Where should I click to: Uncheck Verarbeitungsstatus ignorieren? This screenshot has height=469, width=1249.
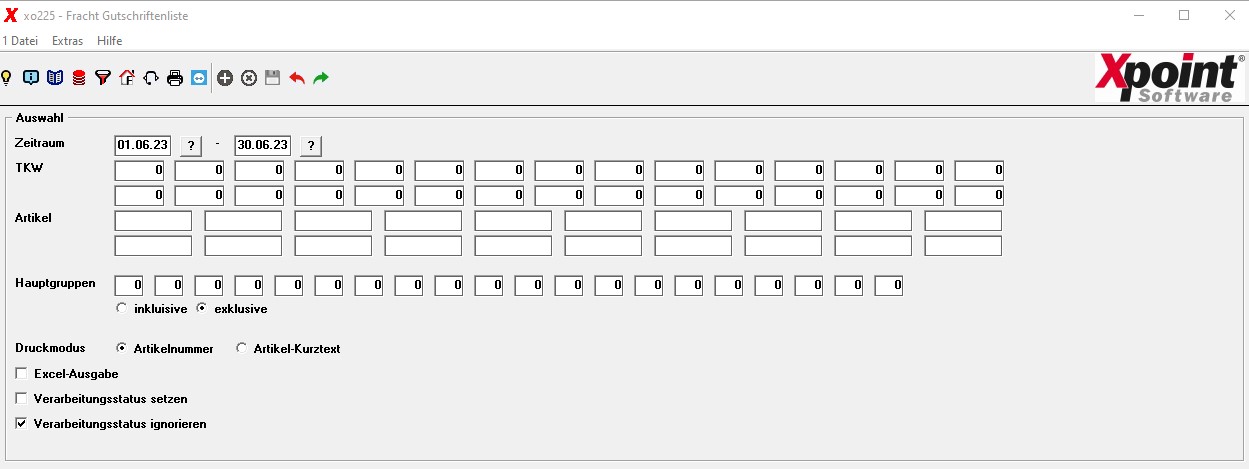click(x=22, y=424)
